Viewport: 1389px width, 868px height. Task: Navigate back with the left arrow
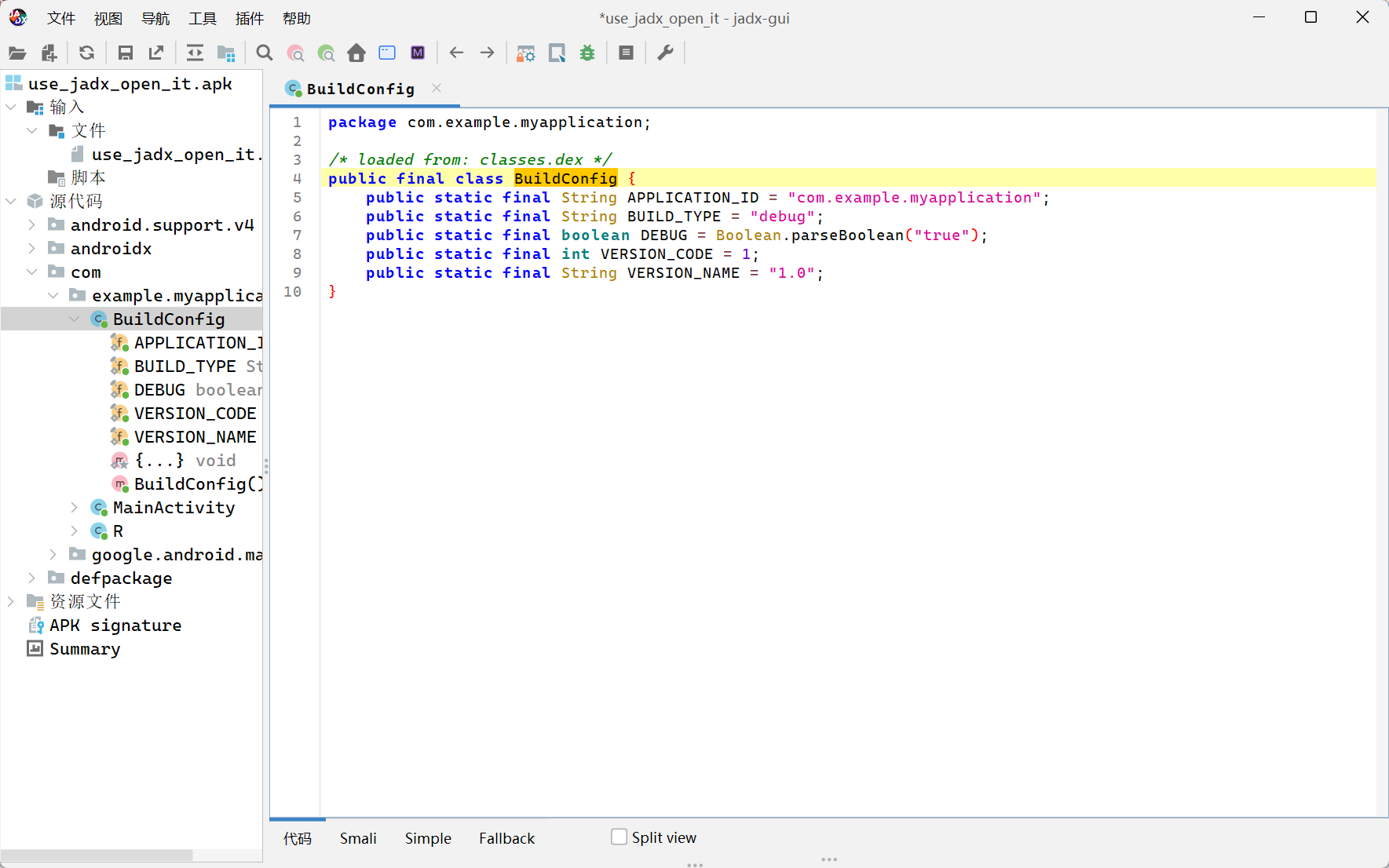(x=456, y=53)
